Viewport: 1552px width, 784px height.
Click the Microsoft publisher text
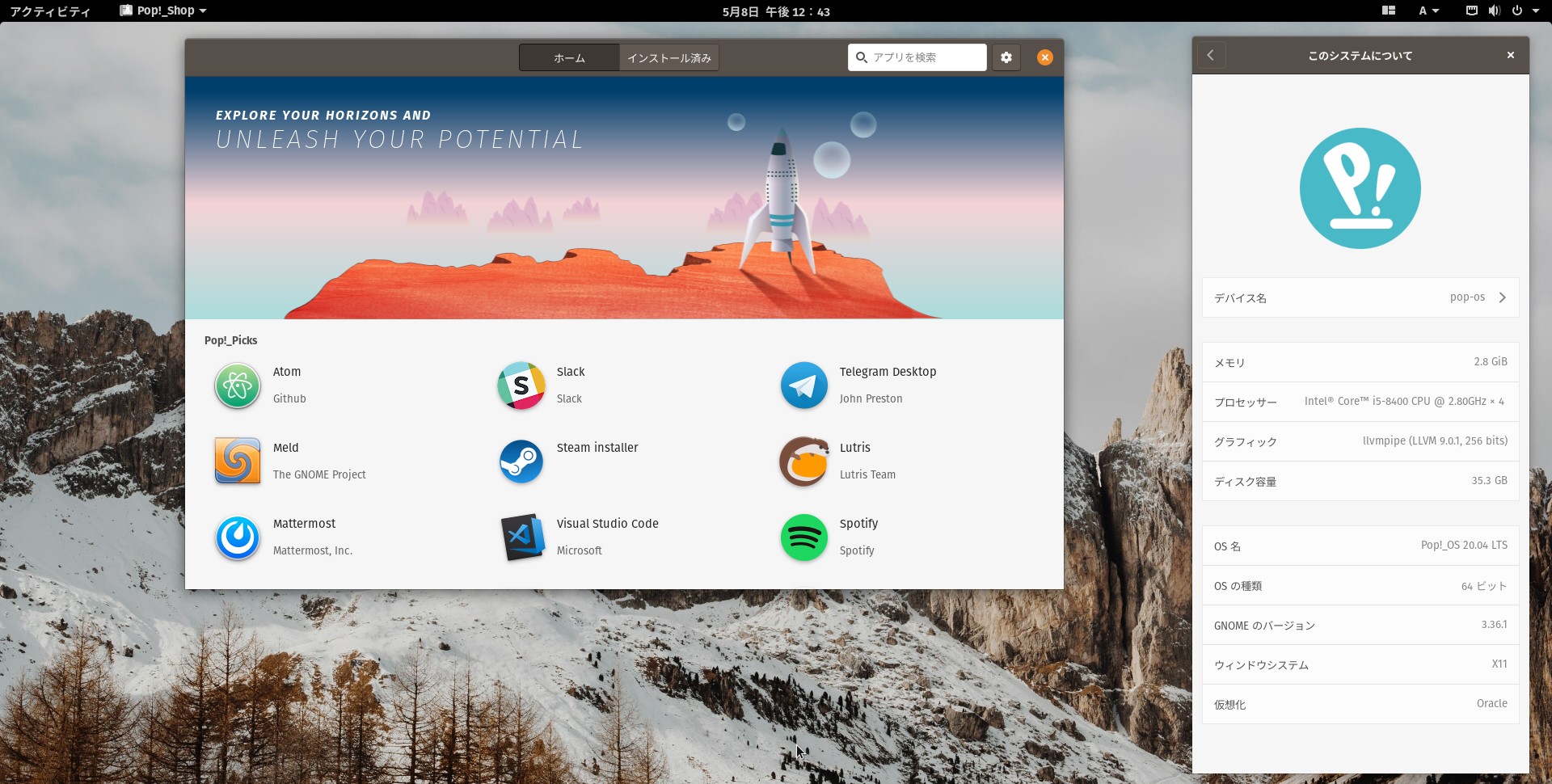579,550
